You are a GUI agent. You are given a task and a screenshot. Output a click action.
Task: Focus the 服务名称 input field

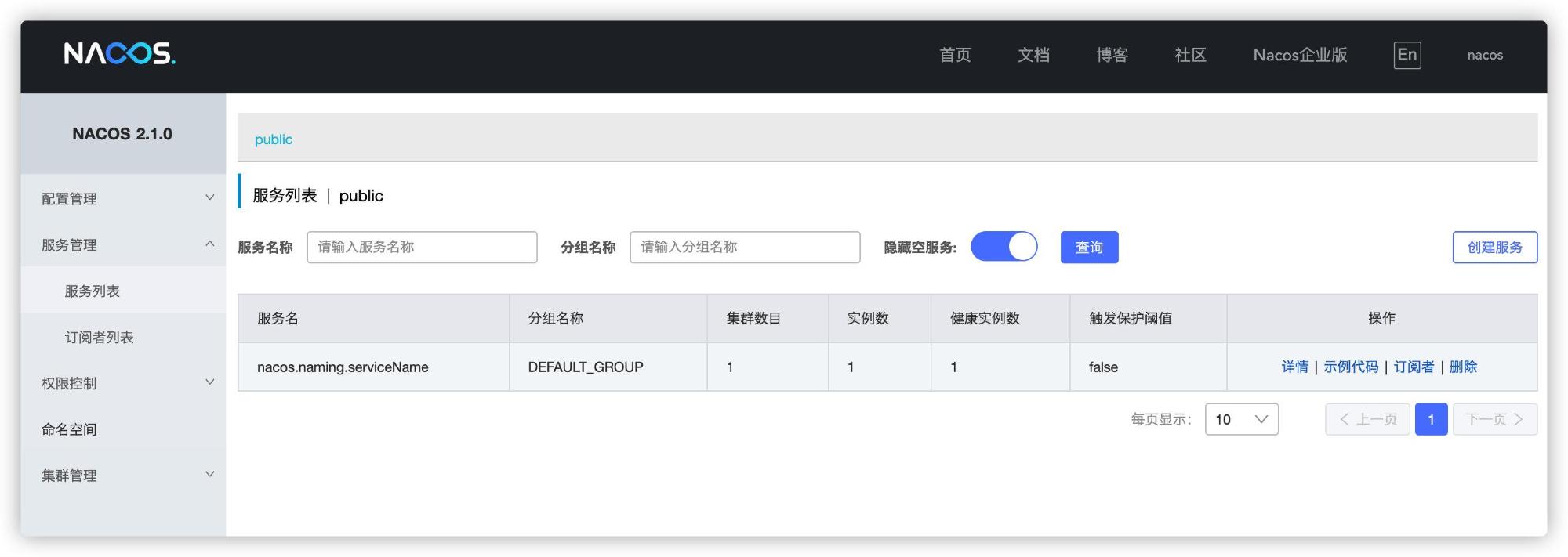point(422,248)
